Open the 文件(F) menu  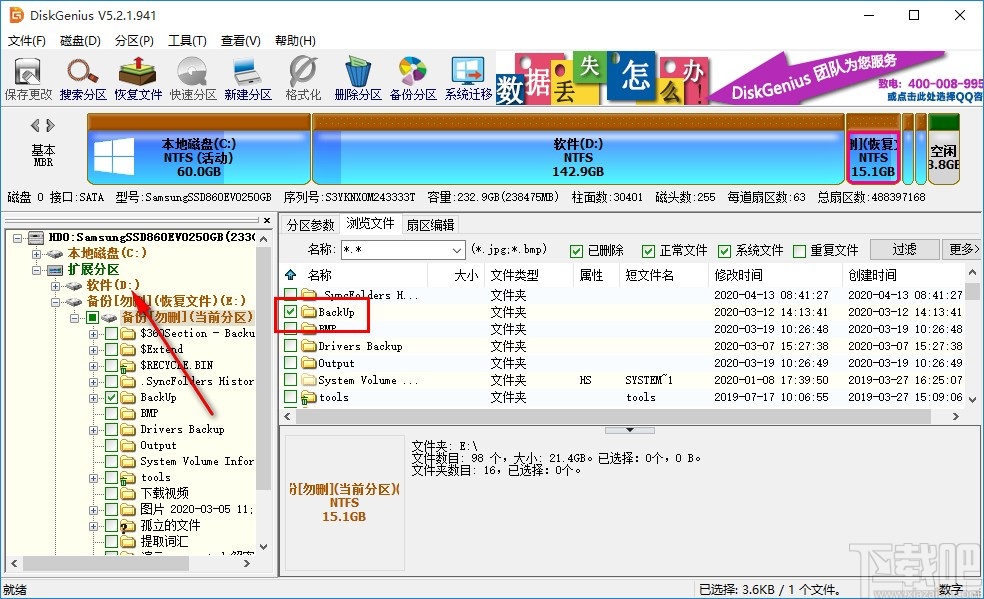click(x=26, y=41)
